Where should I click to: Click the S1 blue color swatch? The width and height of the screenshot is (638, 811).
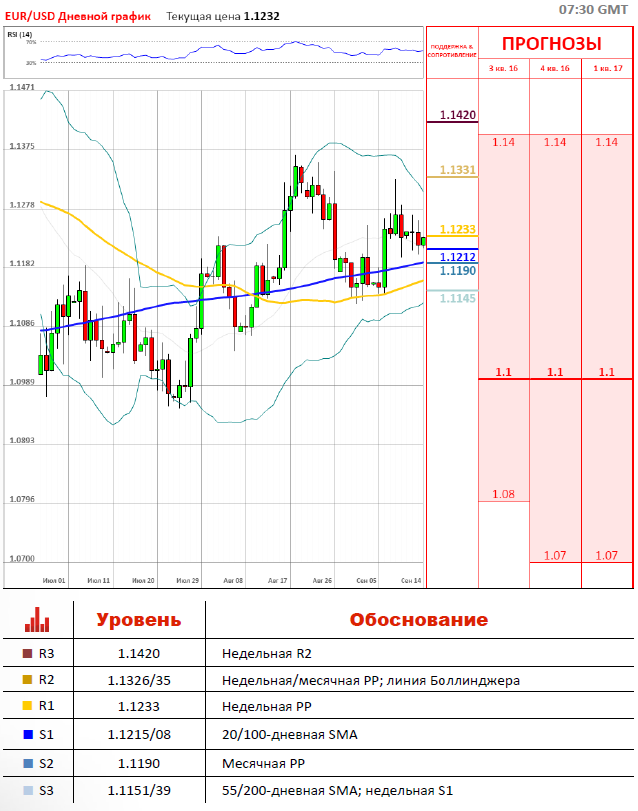(28, 734)
